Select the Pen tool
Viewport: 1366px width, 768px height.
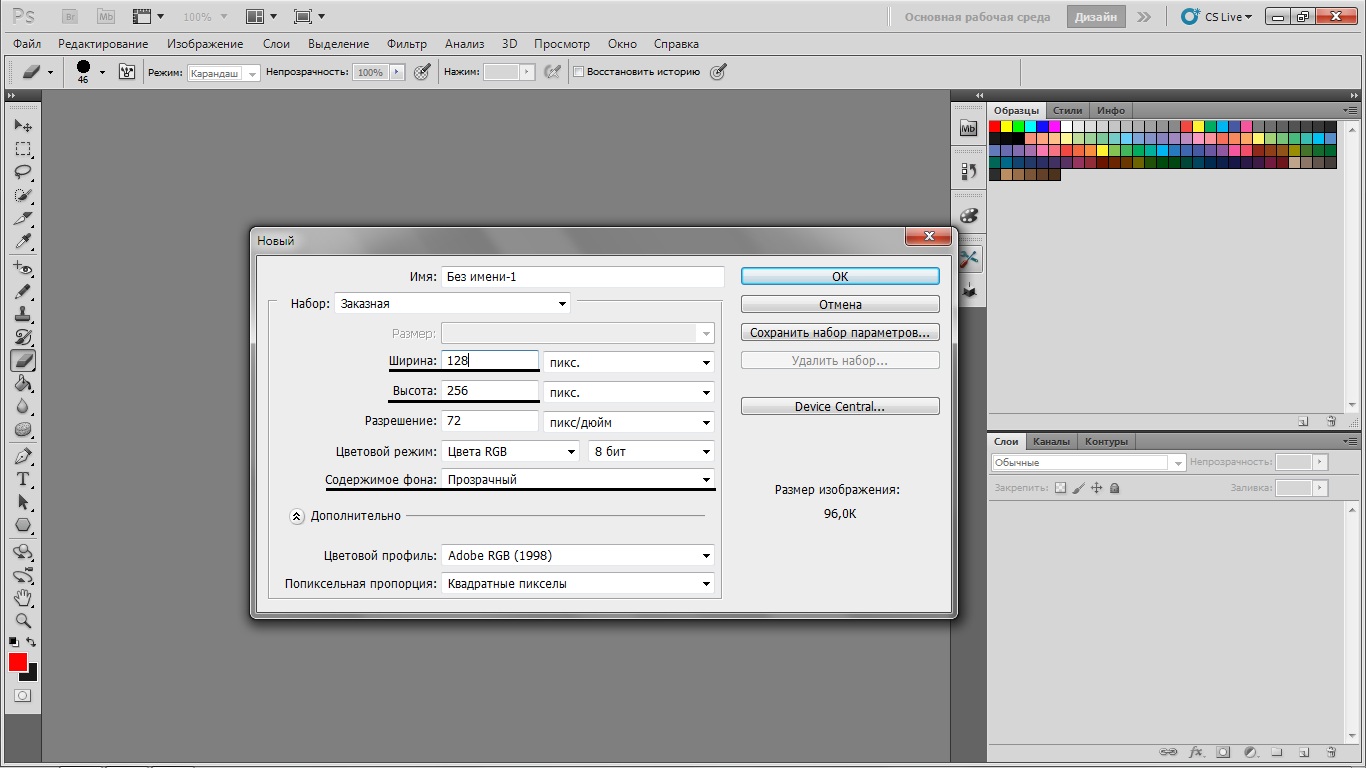[23, 456]
